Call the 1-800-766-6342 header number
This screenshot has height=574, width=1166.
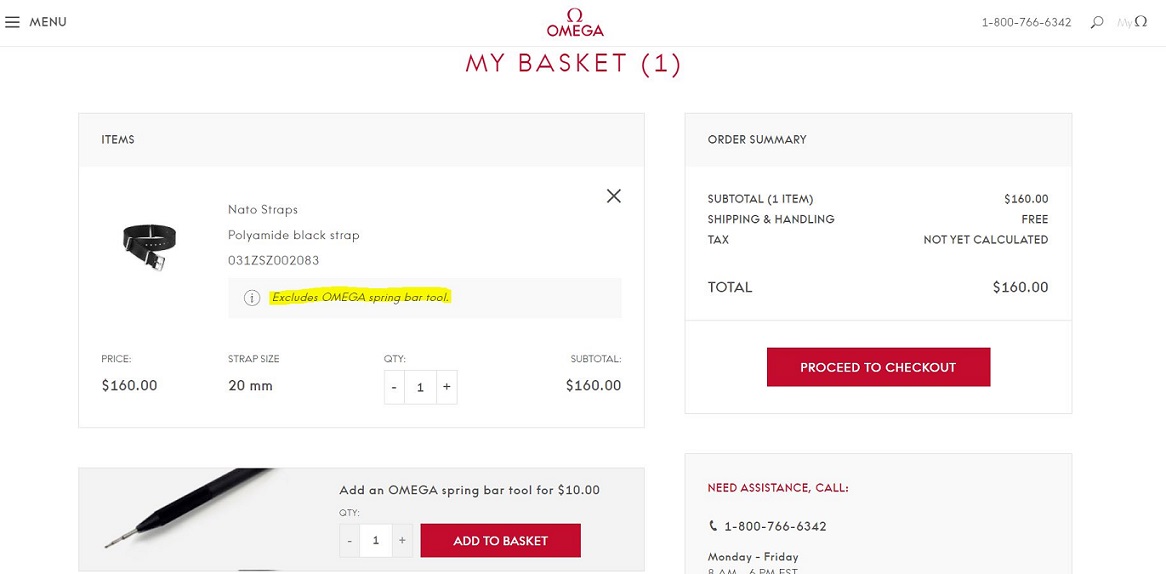pyautogui.click(x=1026, y=22)
